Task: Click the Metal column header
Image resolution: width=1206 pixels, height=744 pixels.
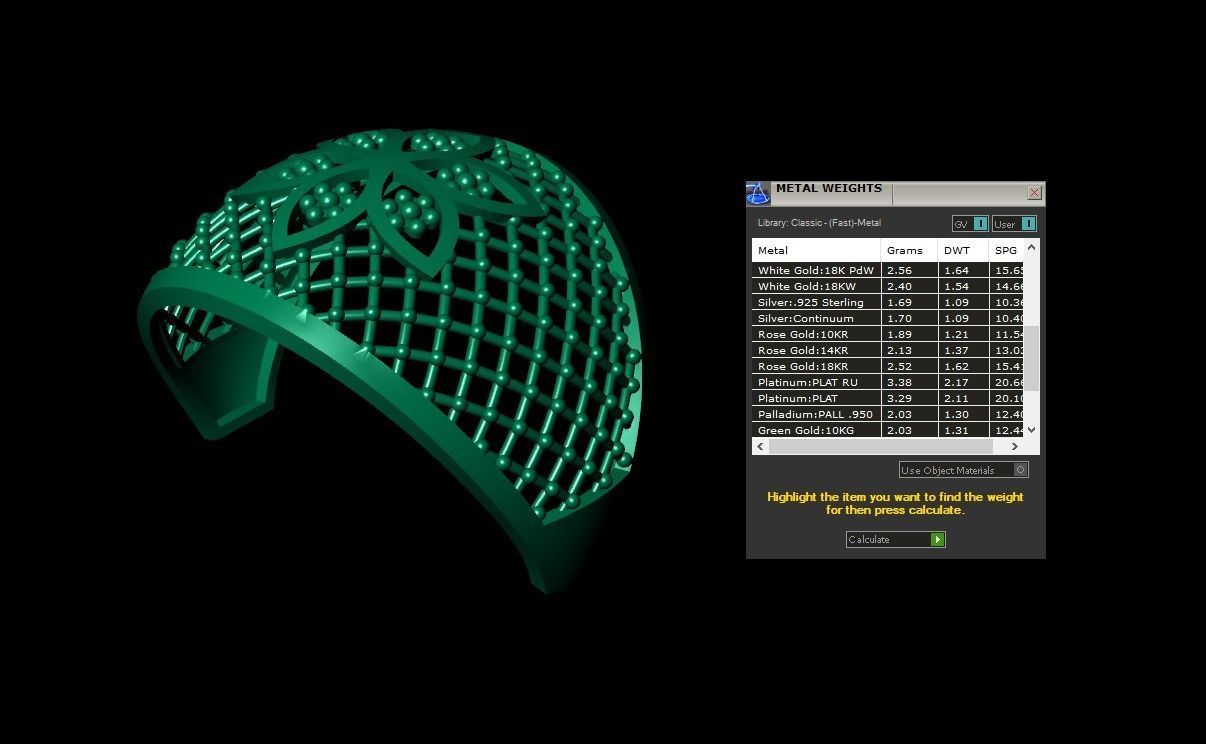Action: [x=816, y=251]
